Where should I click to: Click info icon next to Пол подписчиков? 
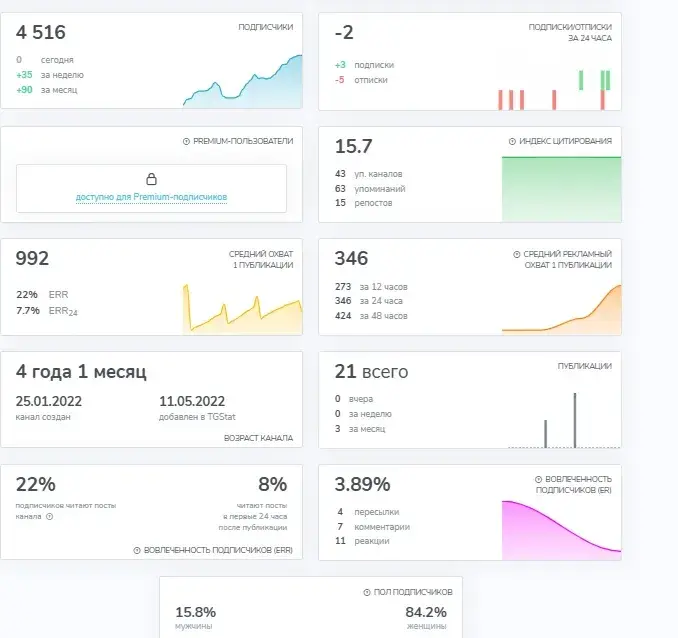pos(367,592)
